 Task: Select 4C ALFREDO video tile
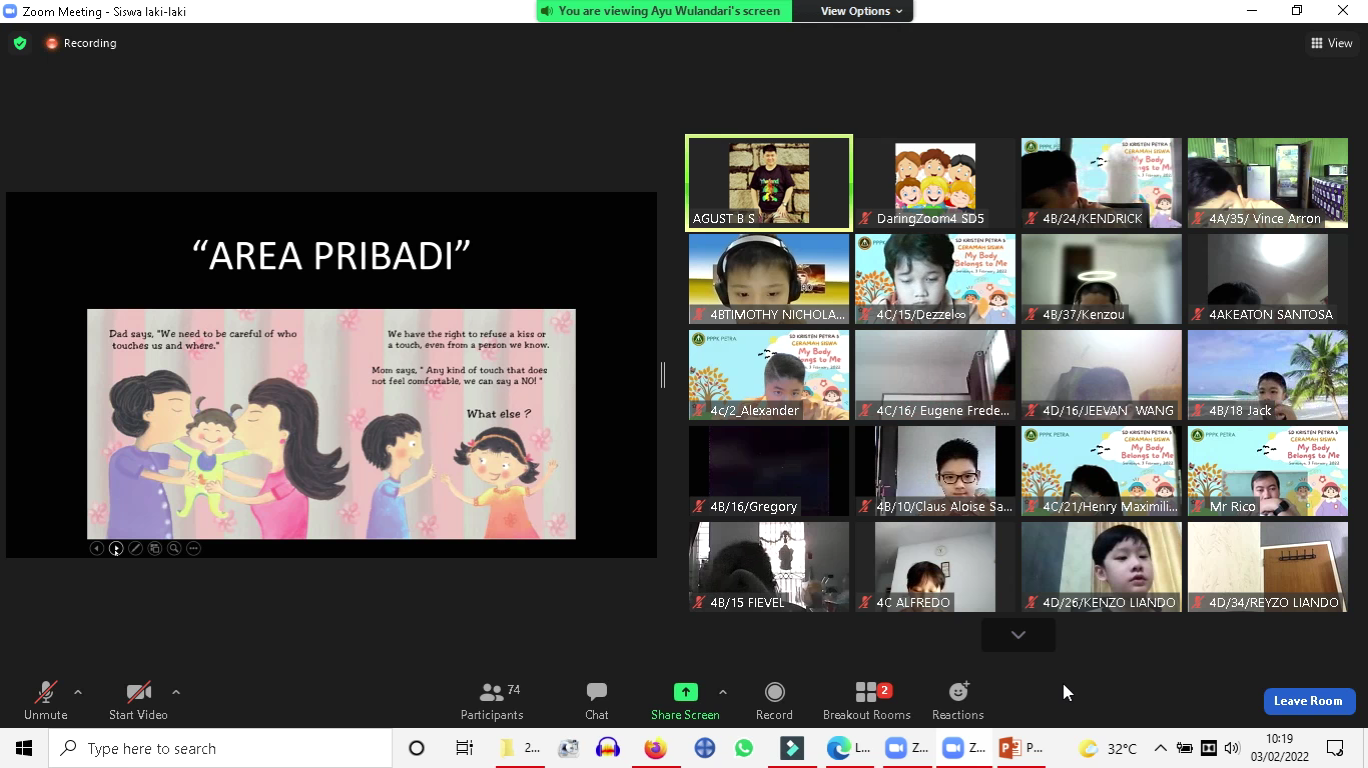(935, 567)
